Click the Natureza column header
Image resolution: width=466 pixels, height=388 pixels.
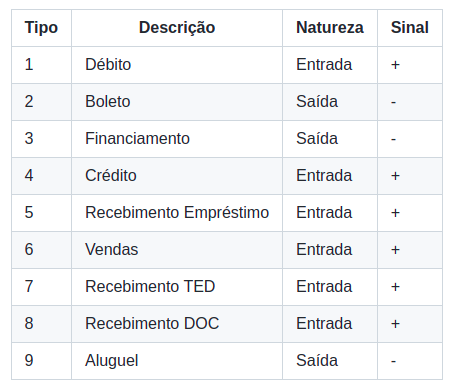[x=330, y=28]
